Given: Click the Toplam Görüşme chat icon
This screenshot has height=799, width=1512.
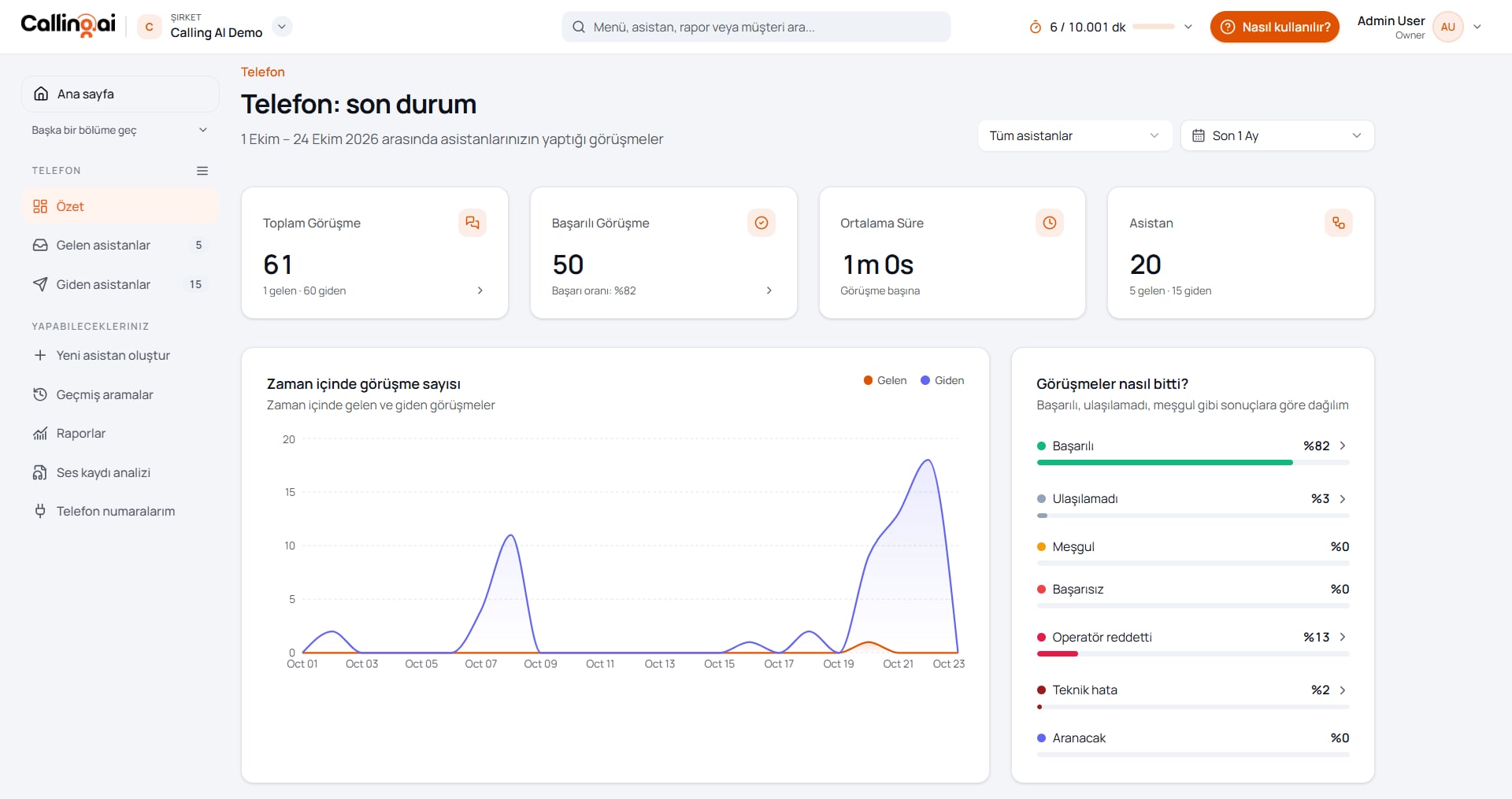Looking at the screenshot, I should 472,223.
